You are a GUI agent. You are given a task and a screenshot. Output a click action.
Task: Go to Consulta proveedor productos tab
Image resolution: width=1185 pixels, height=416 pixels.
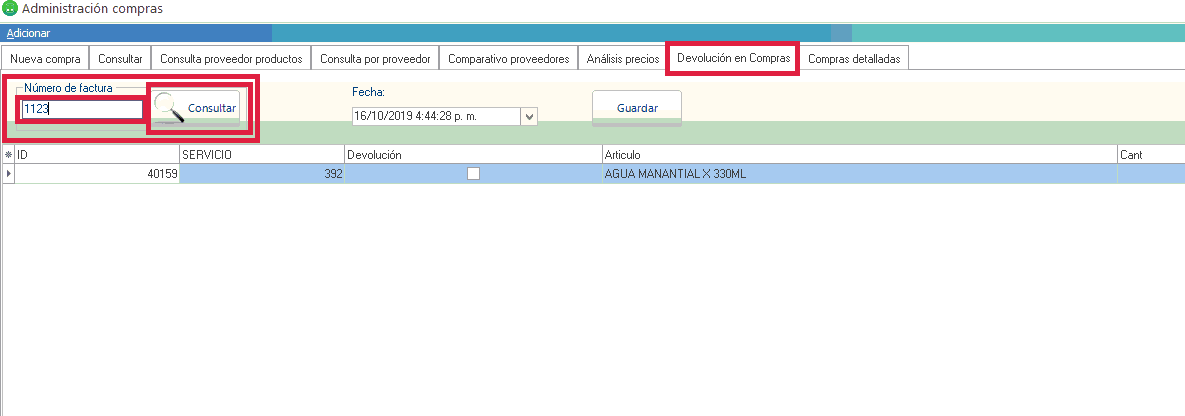point(231,59)
